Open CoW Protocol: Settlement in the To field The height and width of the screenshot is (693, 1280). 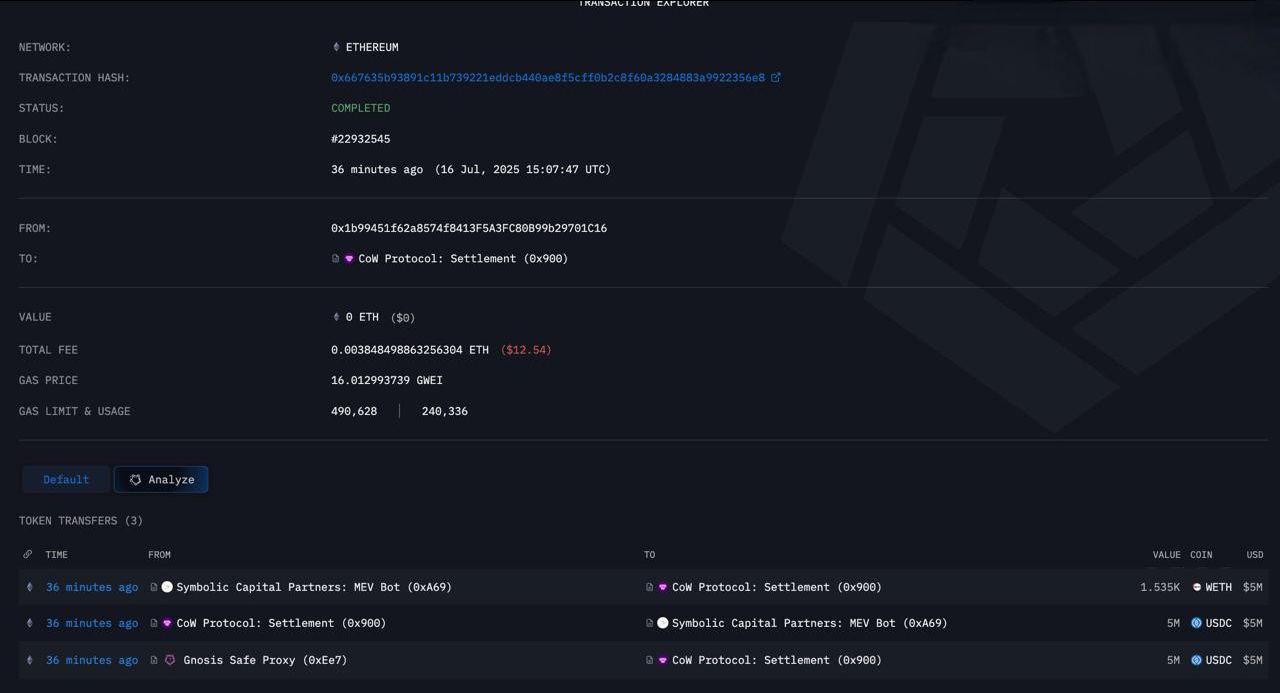[x=463, y=259]
